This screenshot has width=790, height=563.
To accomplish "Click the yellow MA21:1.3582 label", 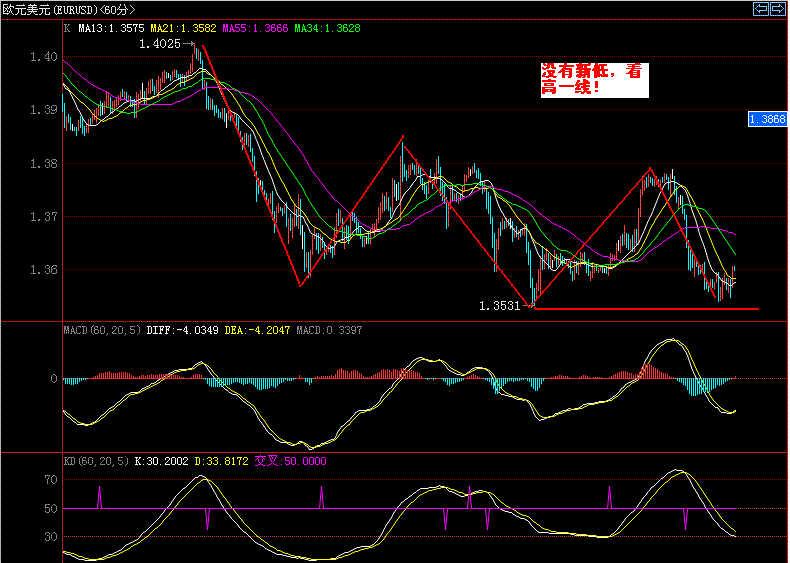I will (183, 28).
